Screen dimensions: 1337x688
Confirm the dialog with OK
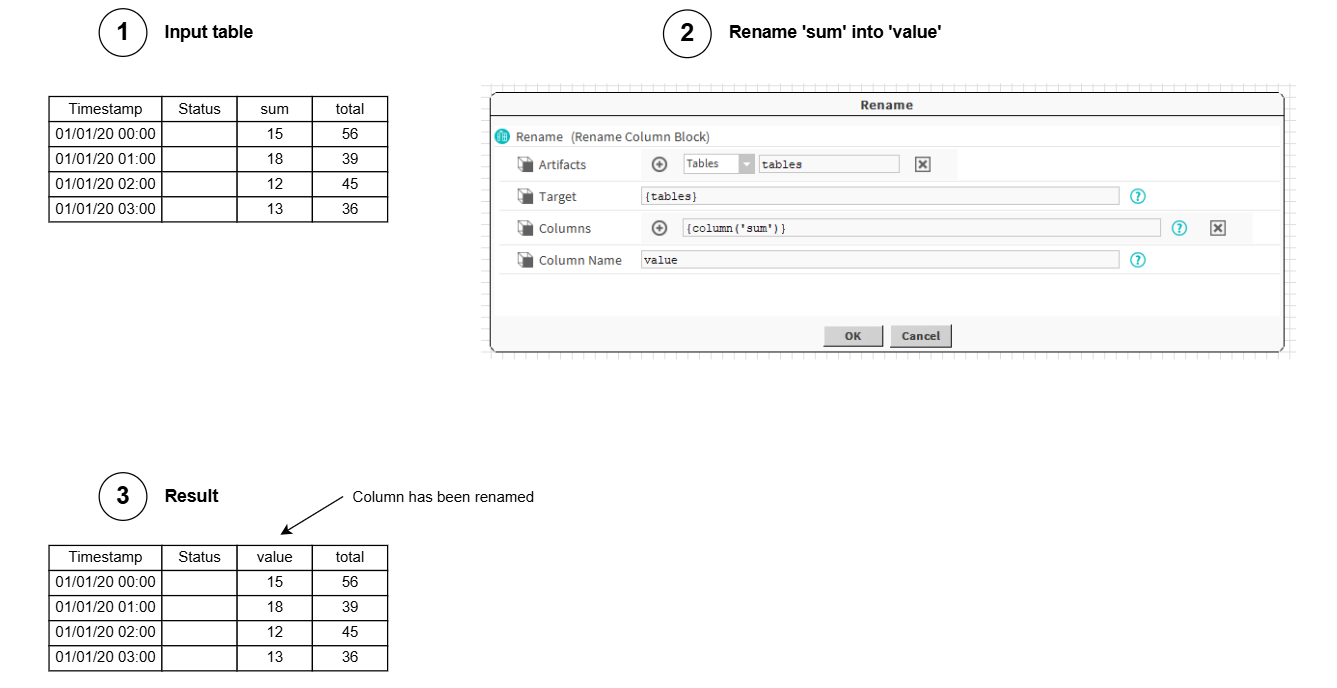pos(853,336)
